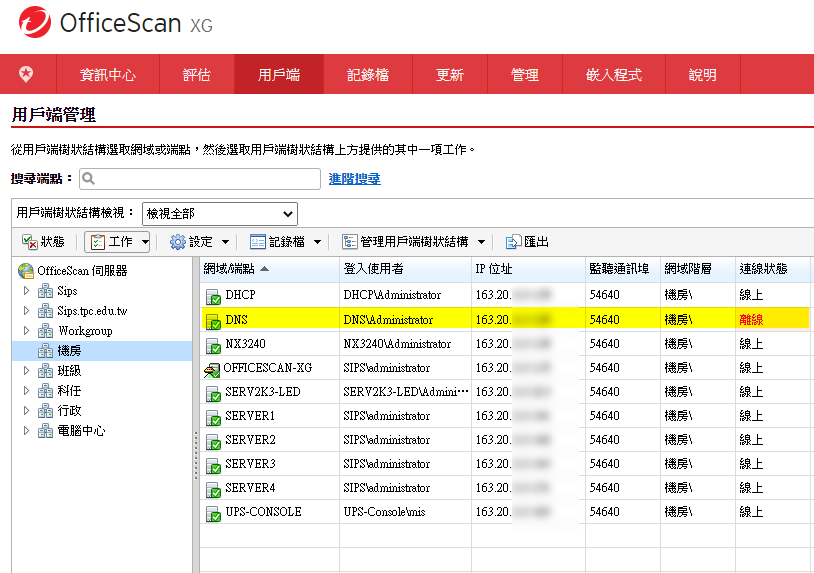Click the 電腦中心 domain icon
The image size is (814, 573).
point(46,431)
